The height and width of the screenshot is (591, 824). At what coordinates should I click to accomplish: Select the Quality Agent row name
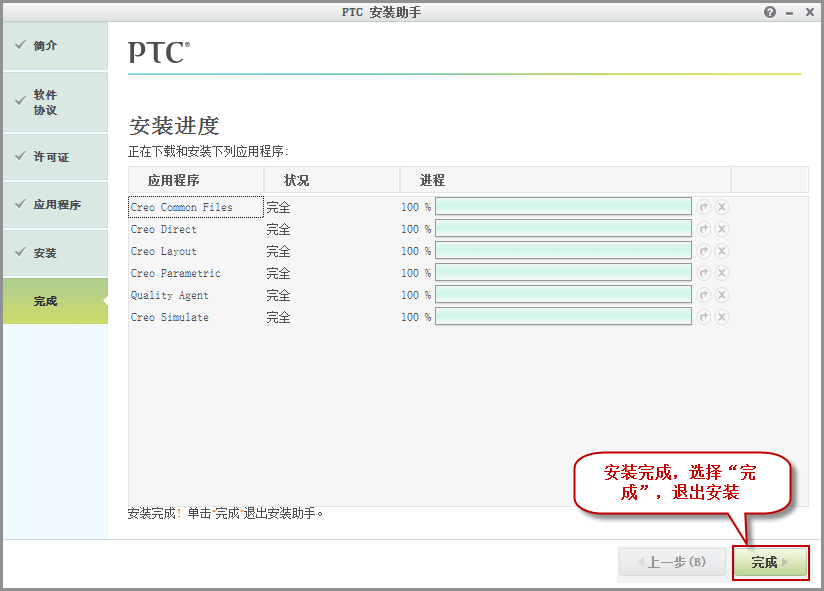click(169, 296)
